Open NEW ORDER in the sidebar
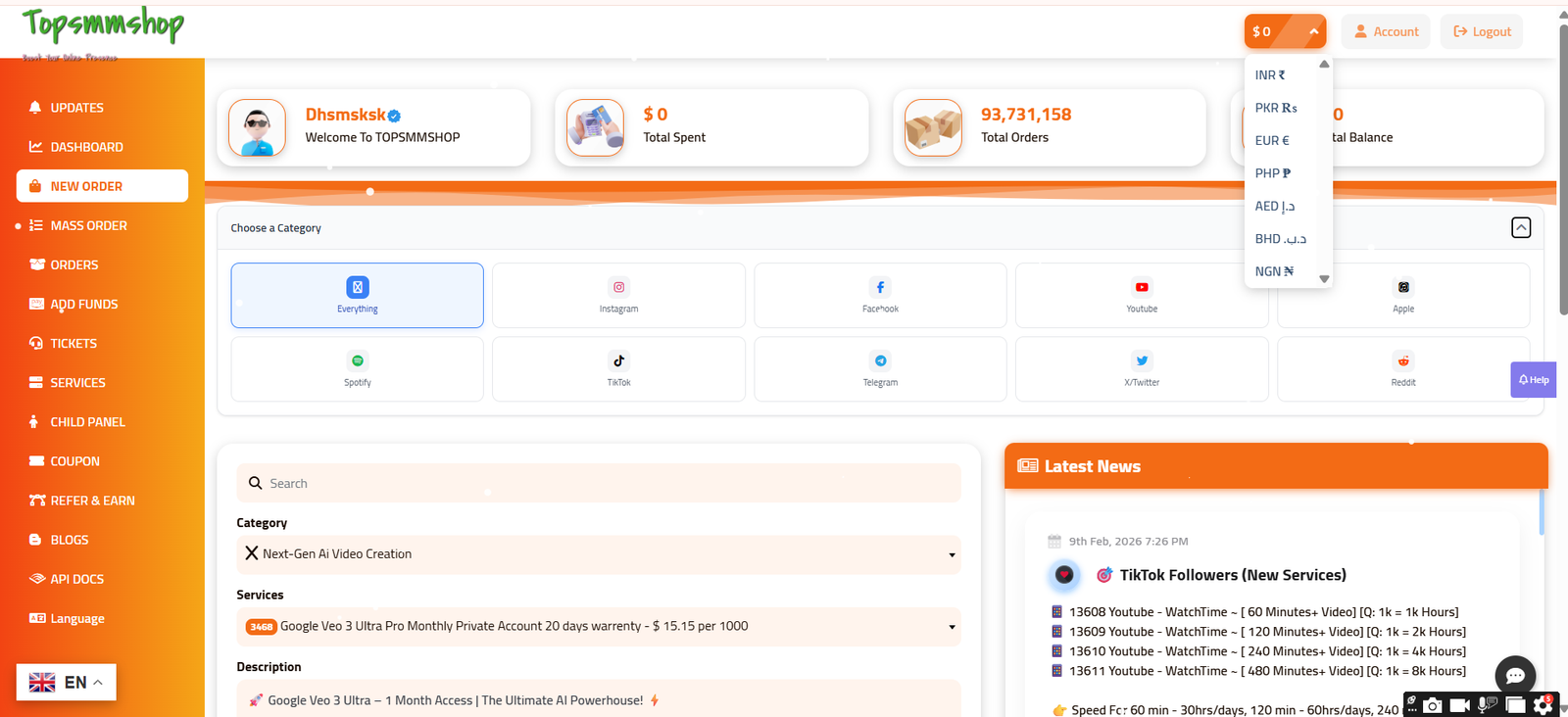 pyautogui.click(x=102, y=186)
